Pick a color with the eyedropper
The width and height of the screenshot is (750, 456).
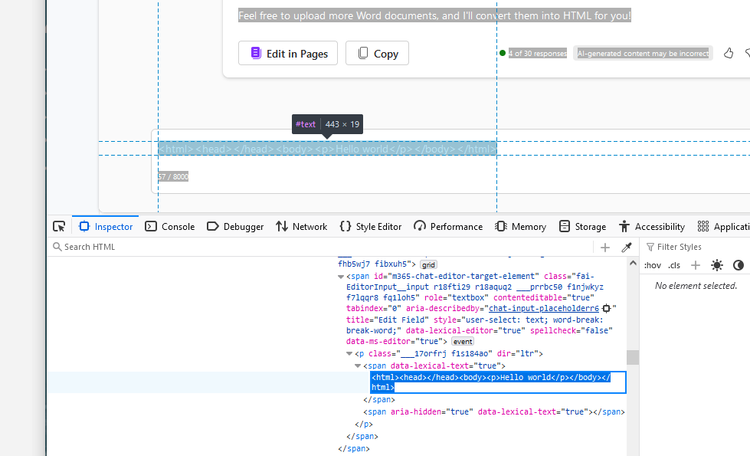coord(627,247)
